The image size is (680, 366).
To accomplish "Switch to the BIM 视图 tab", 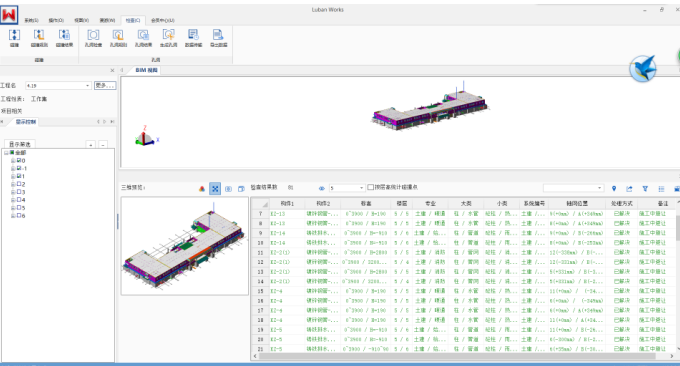I will coord(147,70).
